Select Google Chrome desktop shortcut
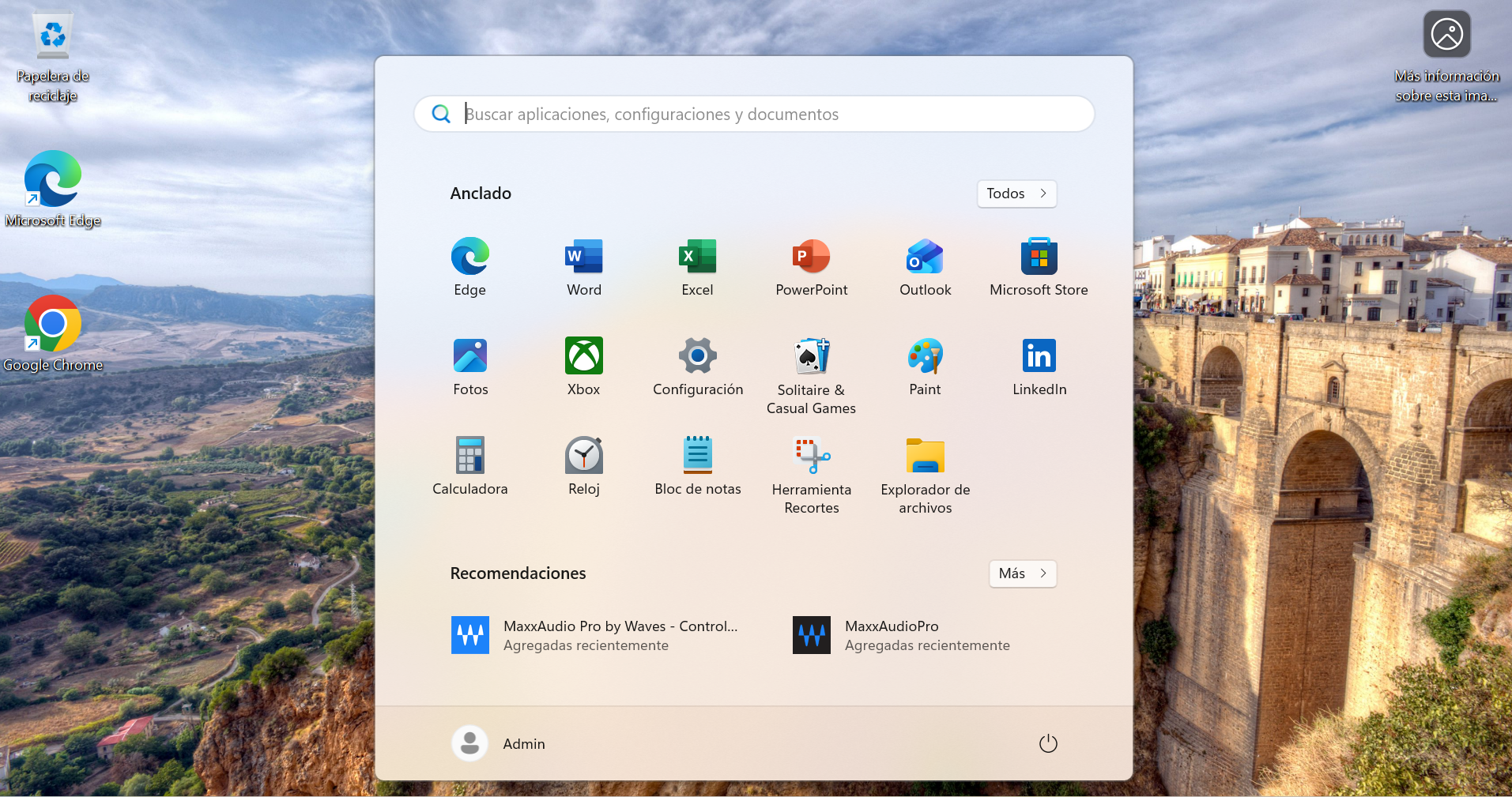Image resolution: width=1512 pixels, height=797 pixels. click(x=52, y=333)
